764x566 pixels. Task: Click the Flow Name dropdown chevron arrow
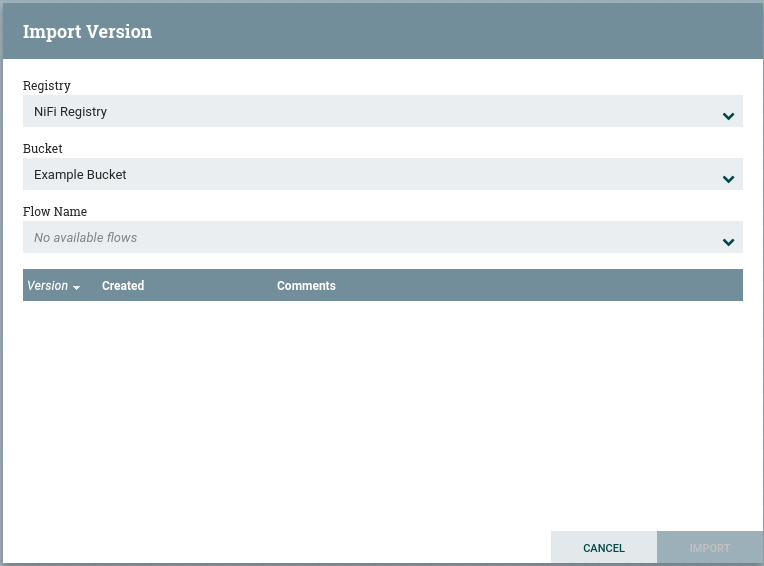click(728, 242)
